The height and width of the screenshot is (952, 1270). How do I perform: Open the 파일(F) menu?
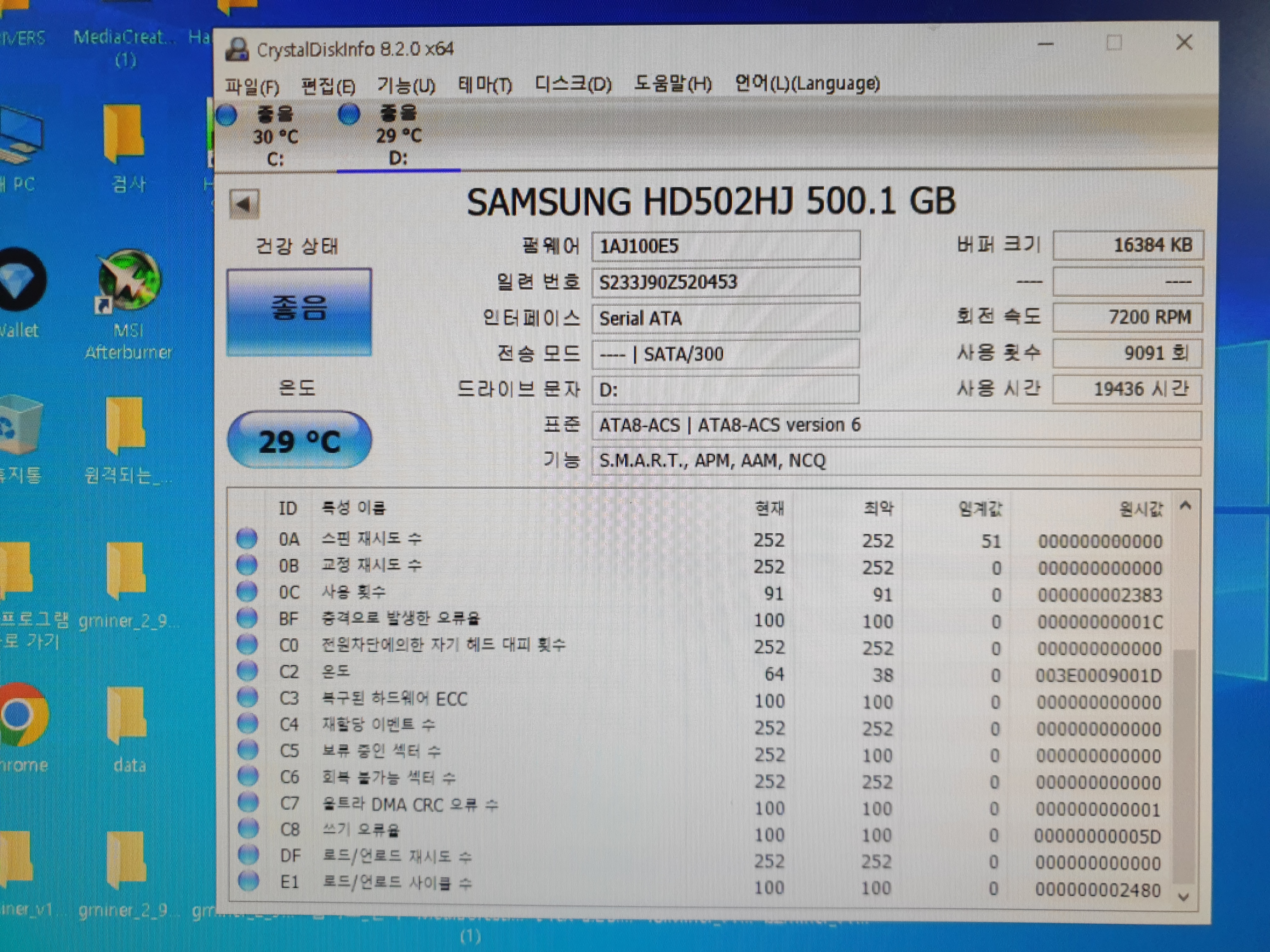click(252, 87)
